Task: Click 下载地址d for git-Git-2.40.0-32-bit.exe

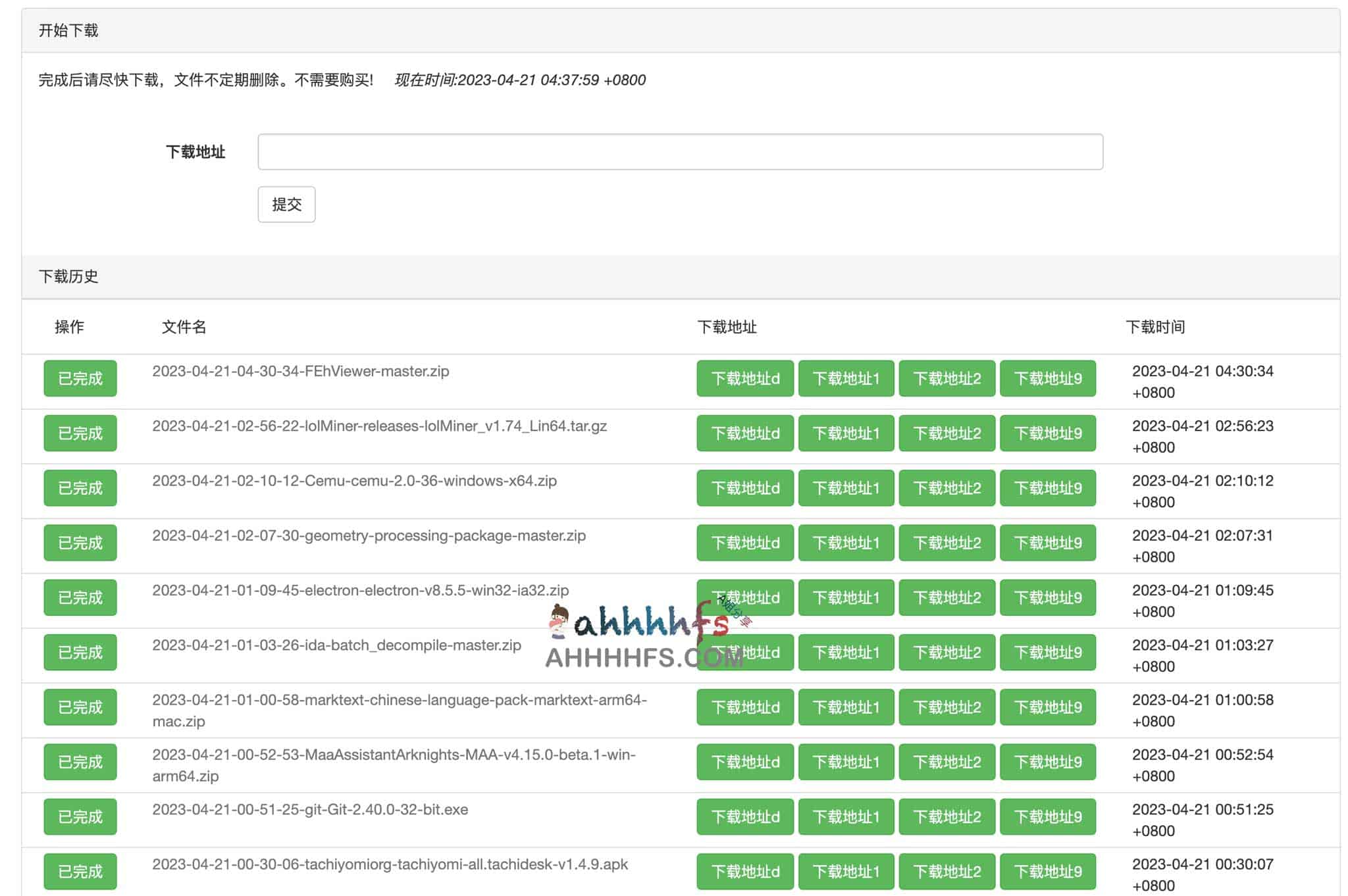Action: [x=744, y=816]
